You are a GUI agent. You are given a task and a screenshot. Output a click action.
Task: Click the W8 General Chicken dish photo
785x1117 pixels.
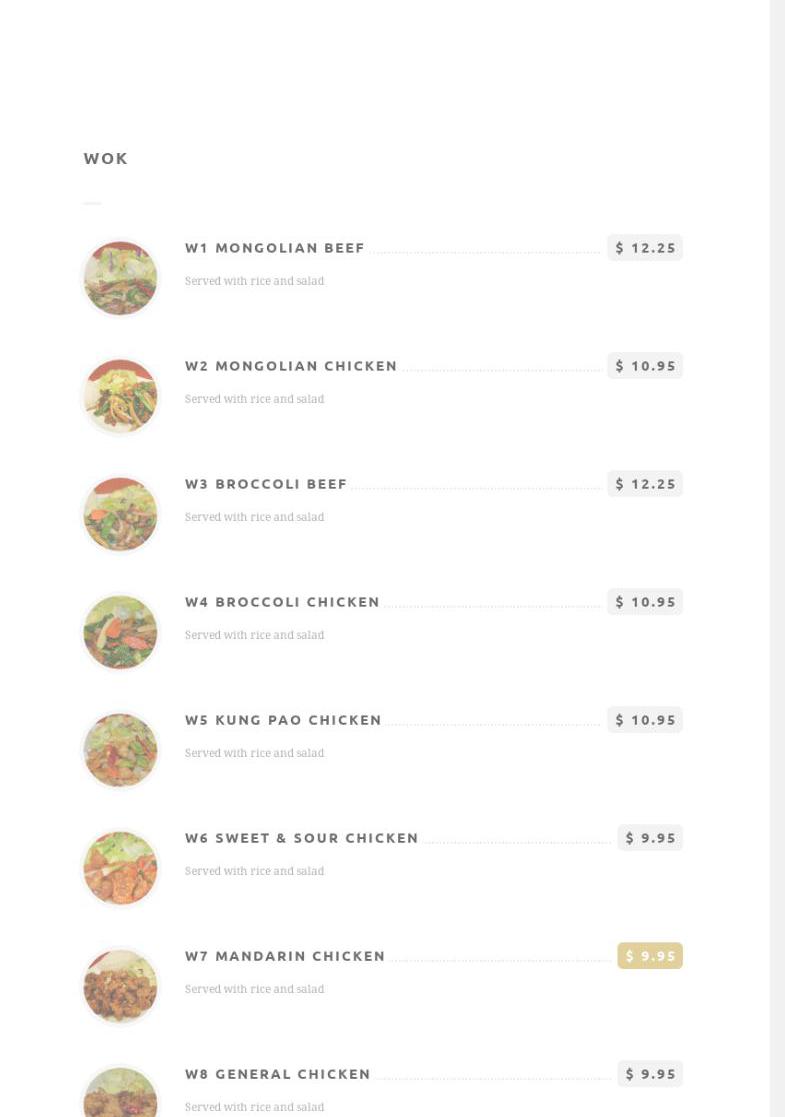pyautogui.click(x=120, y=1095)
